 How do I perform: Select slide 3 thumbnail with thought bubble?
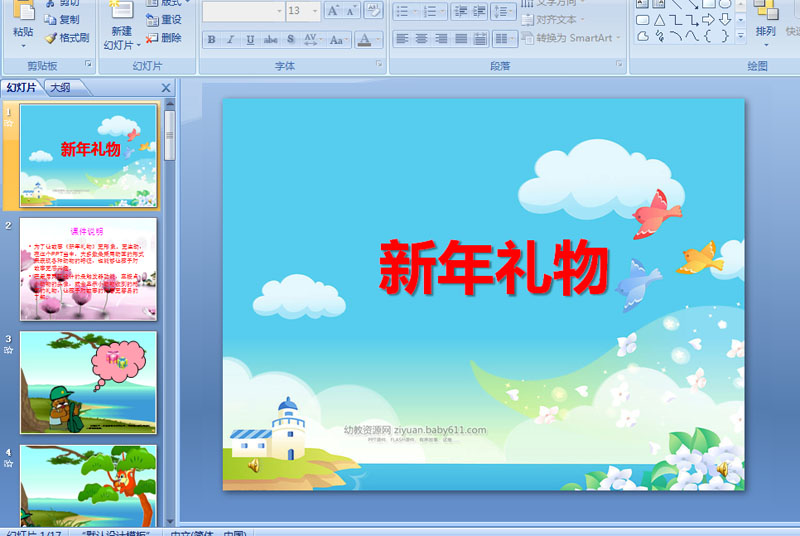(88, 382)
